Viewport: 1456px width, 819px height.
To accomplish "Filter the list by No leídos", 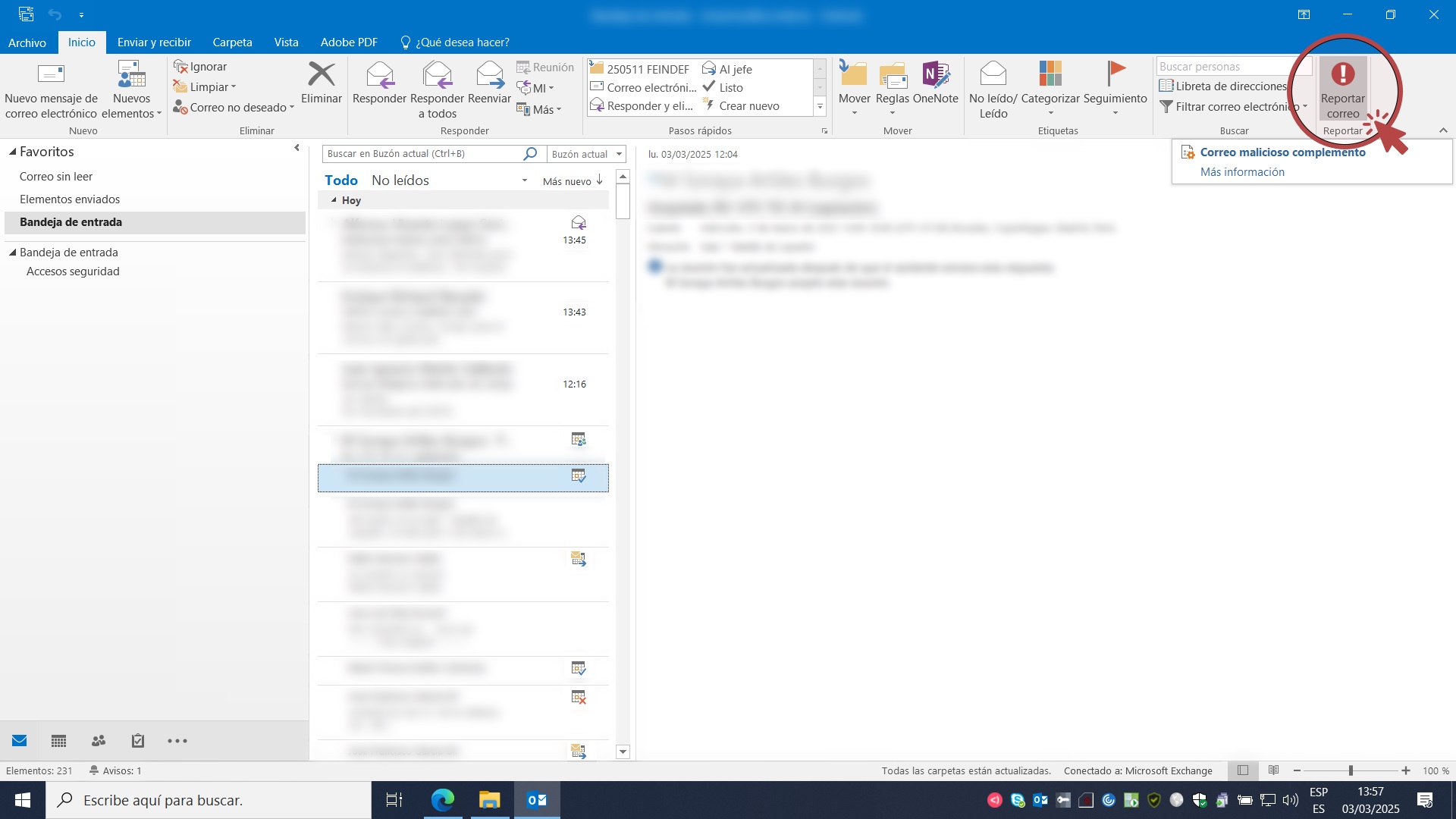I will click(400, 180).
